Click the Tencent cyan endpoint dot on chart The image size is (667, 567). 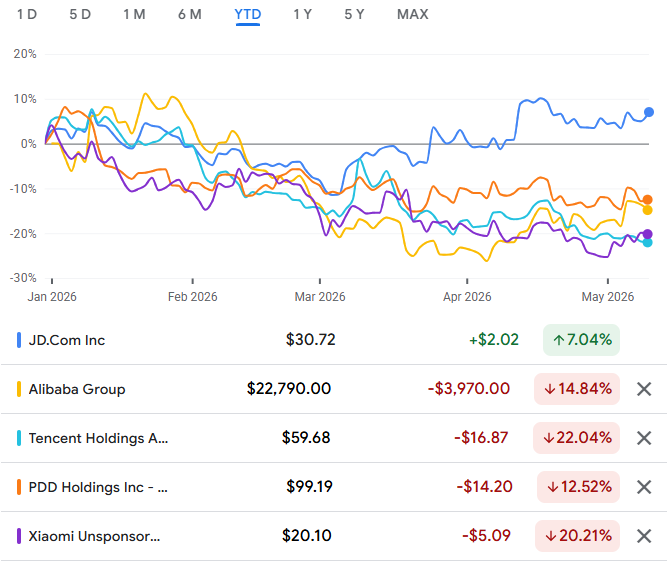(x=647, y=242)
